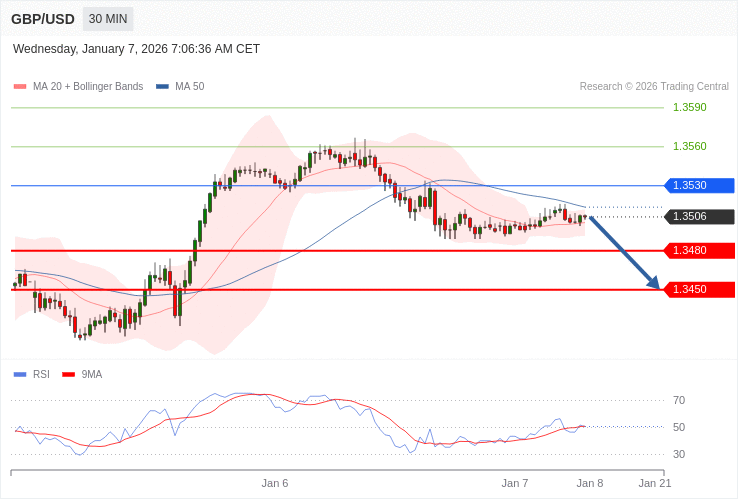Click the MA 50 legend swatch
This screenshot has width=738, height=500.
click(x=162, y=87)
